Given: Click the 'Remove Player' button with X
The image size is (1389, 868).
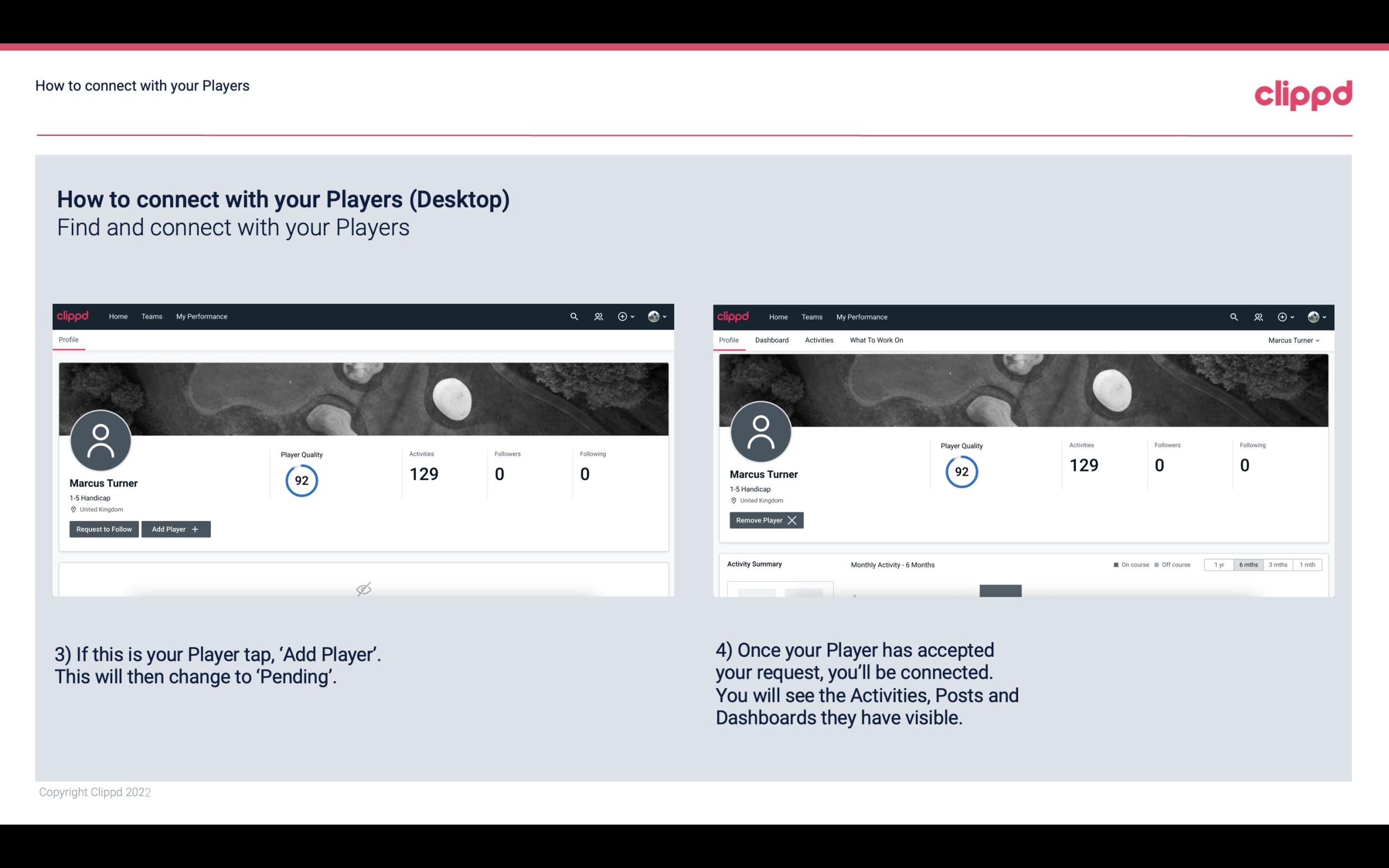Looking at the screenshot, I should [x=766, y=520].
